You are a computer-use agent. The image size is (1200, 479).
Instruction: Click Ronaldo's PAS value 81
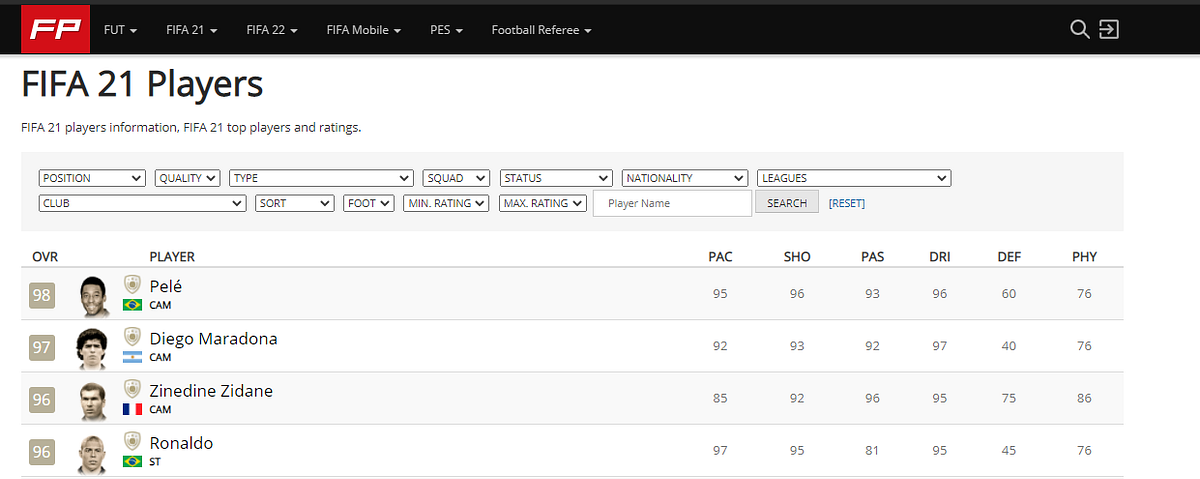872,450
